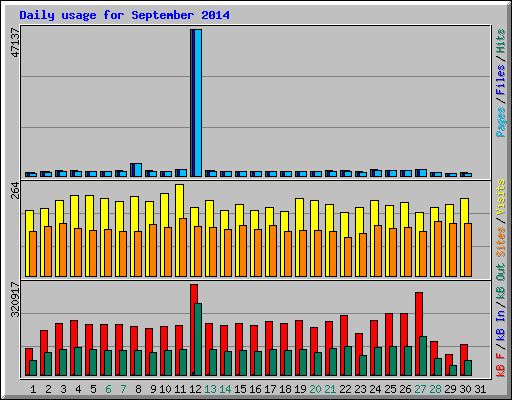Viewport: 512px width, 400px height.
Task: Click green weekend day label "20"
Action: click(x=315, y=389)
